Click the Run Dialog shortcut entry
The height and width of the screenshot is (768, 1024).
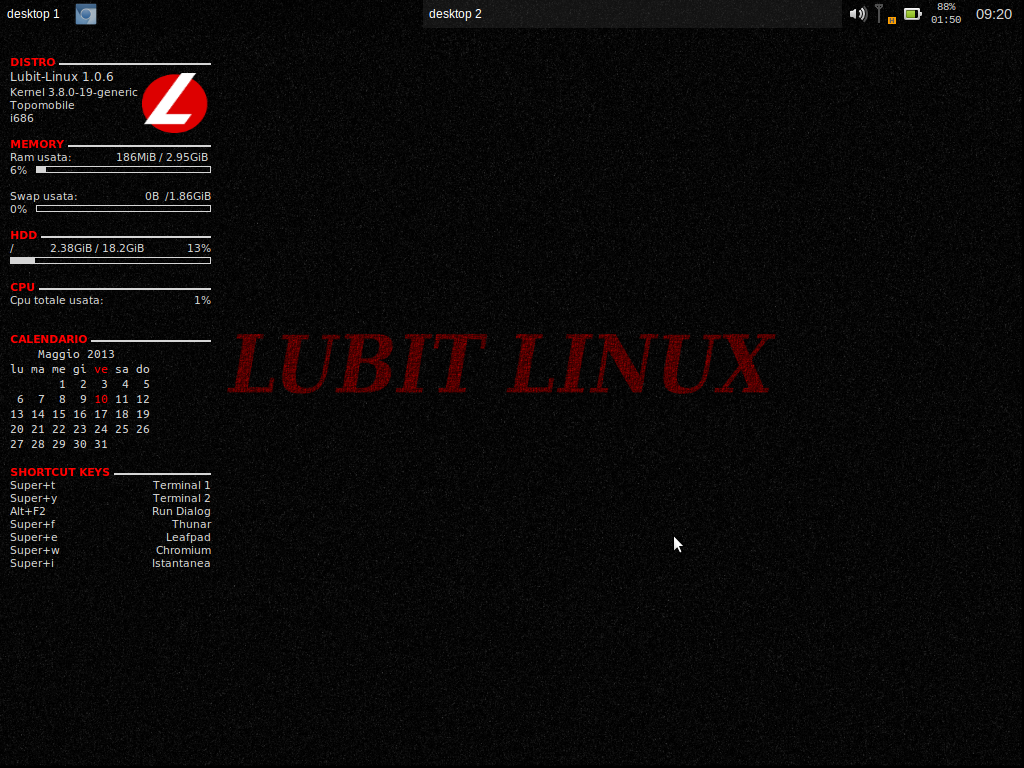click(x=181, y=511)
